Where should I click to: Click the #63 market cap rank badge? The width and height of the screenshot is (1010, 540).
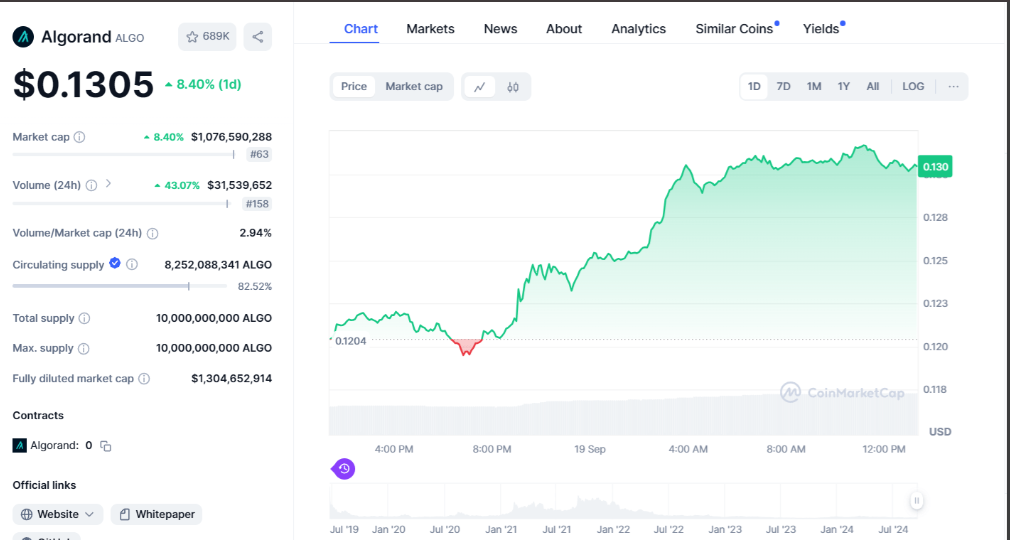[259, 155]
